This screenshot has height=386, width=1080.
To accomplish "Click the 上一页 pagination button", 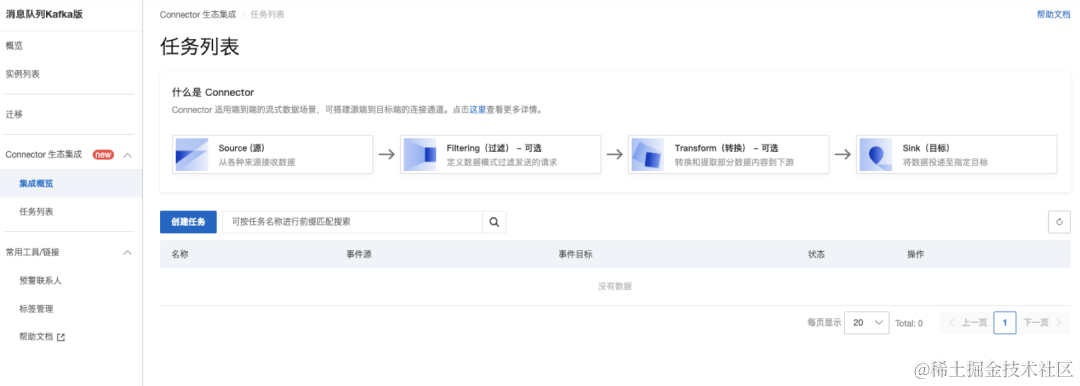I will [968, 323].
